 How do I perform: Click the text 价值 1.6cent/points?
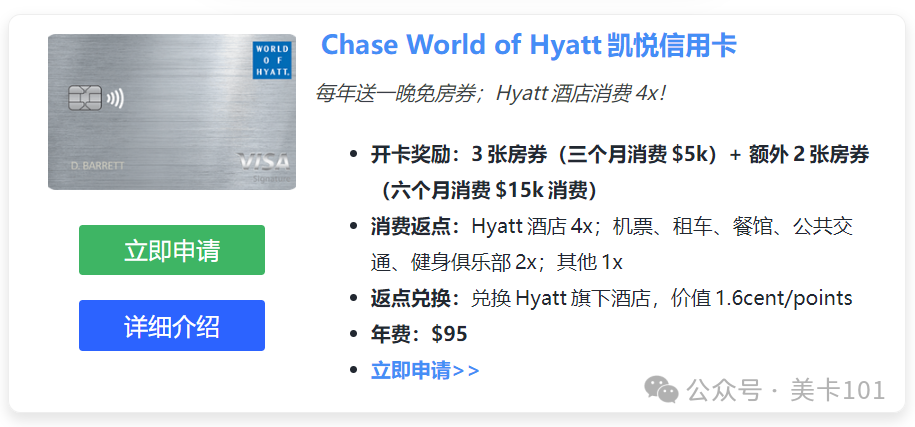(762, 299)
